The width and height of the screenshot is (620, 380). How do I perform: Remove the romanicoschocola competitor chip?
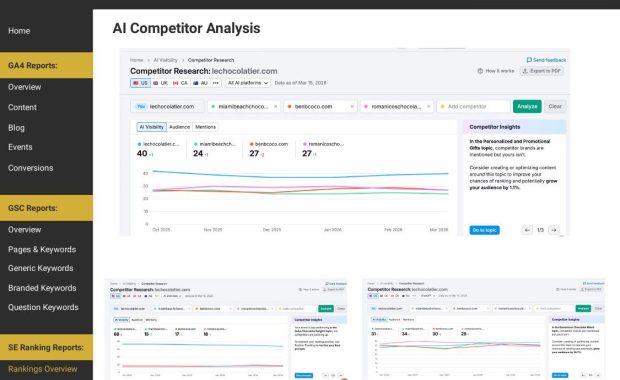tap(429, 107)
